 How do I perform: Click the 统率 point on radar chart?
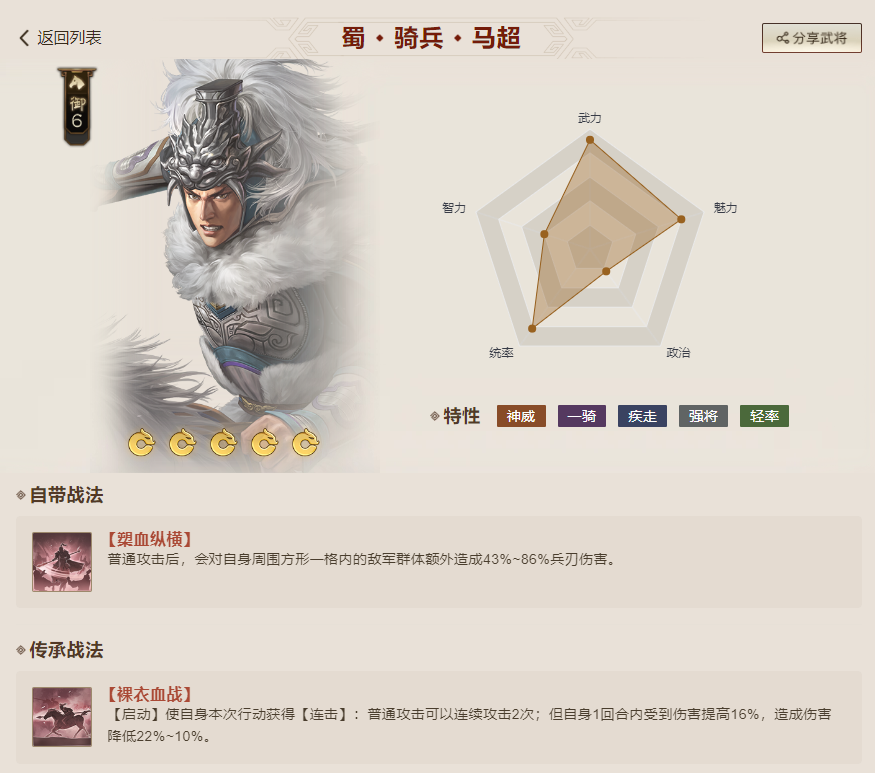(x=532, y=329)
